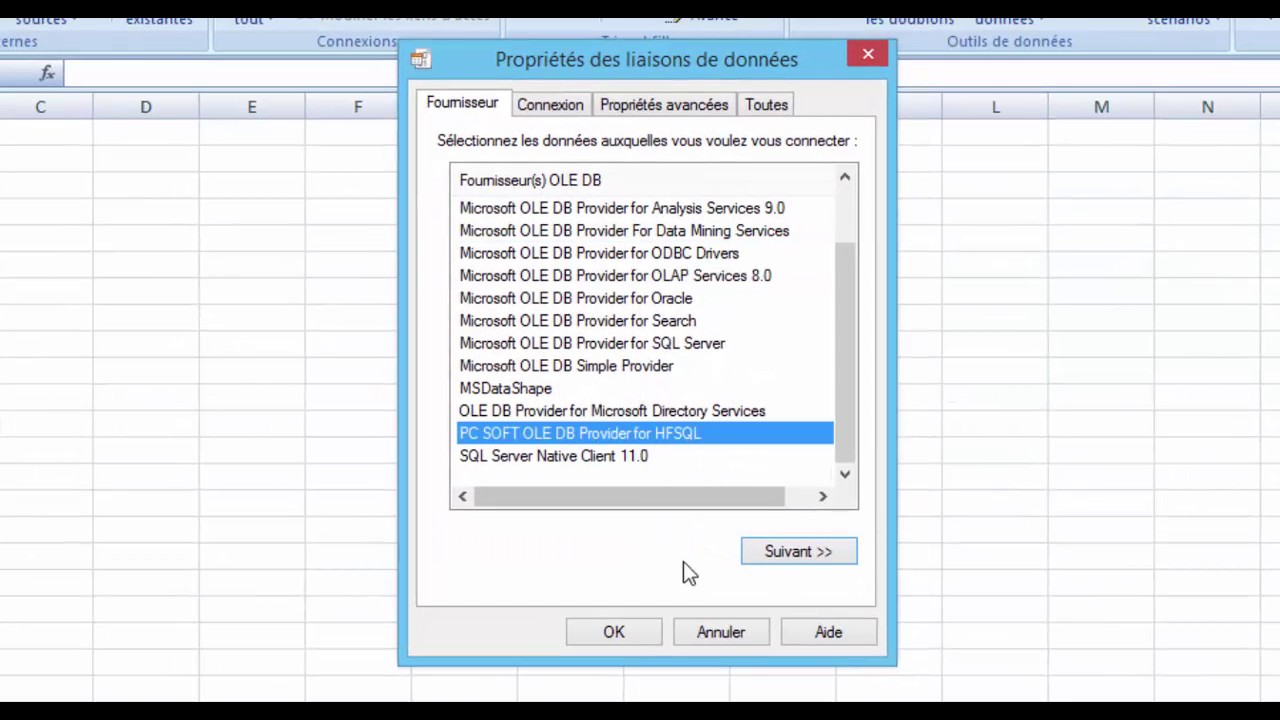Select OLE DB Provider for ODBC Drivers
The image size is (1280, 720).
pyautogui.click(x=599, y=253)
